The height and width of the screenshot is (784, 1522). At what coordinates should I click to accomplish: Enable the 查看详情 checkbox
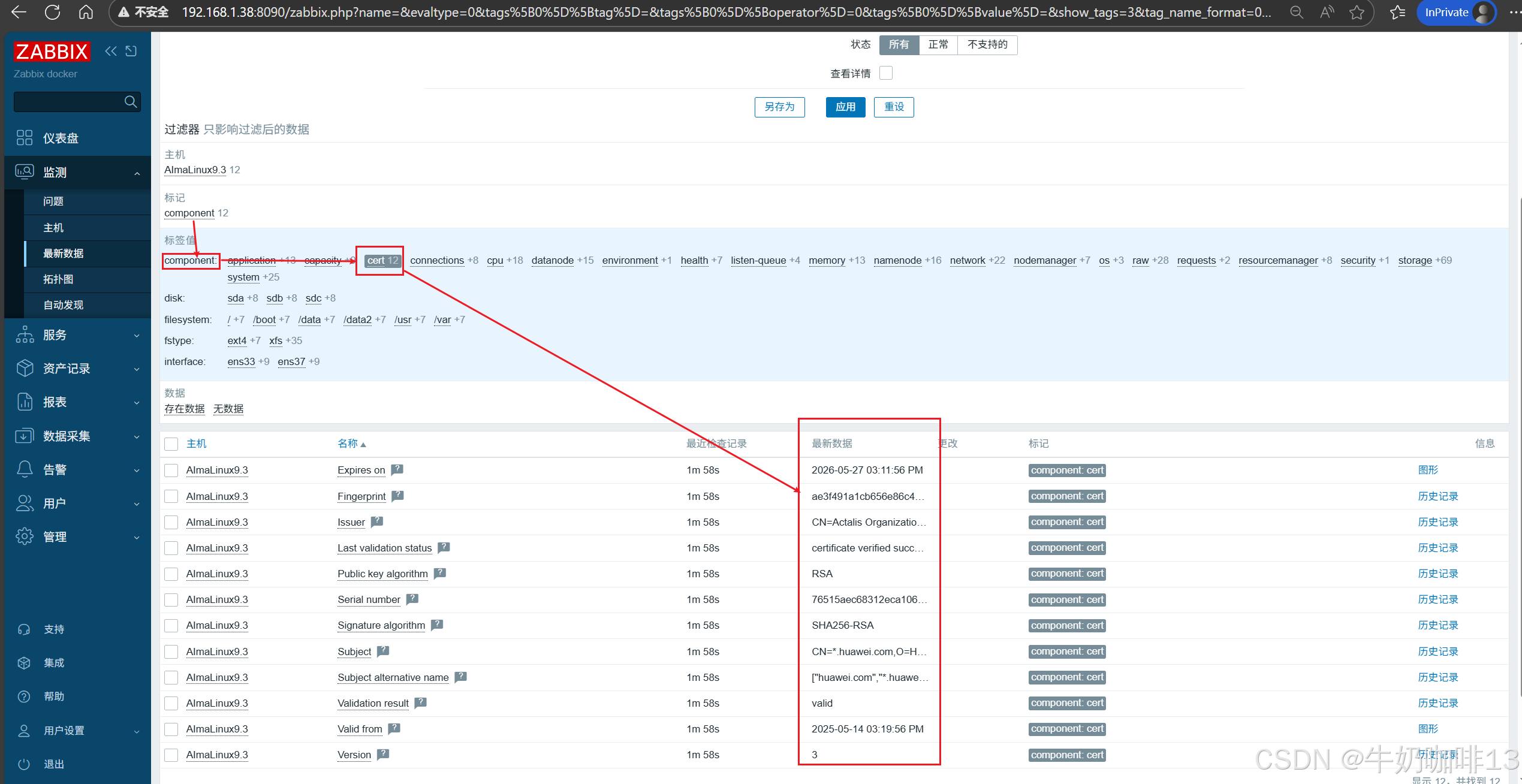click(x=886, y=73)
